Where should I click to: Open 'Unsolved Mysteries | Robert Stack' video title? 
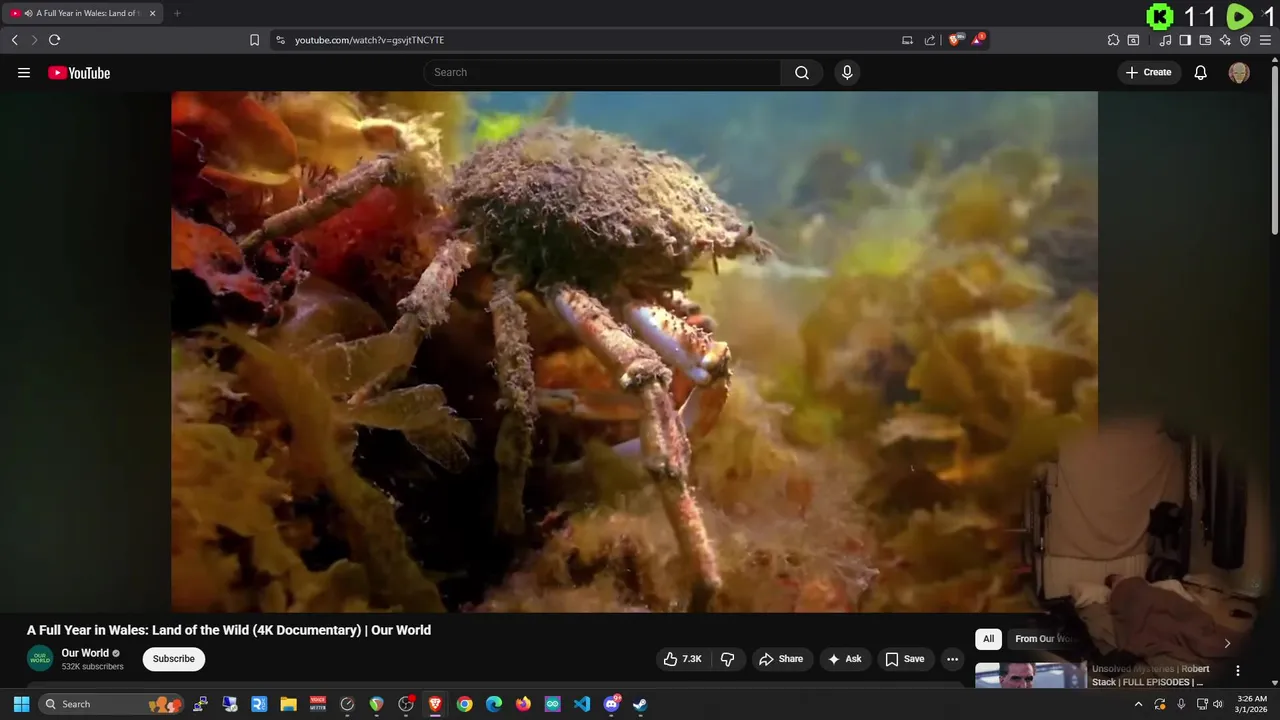click(x=1150, y=675)
